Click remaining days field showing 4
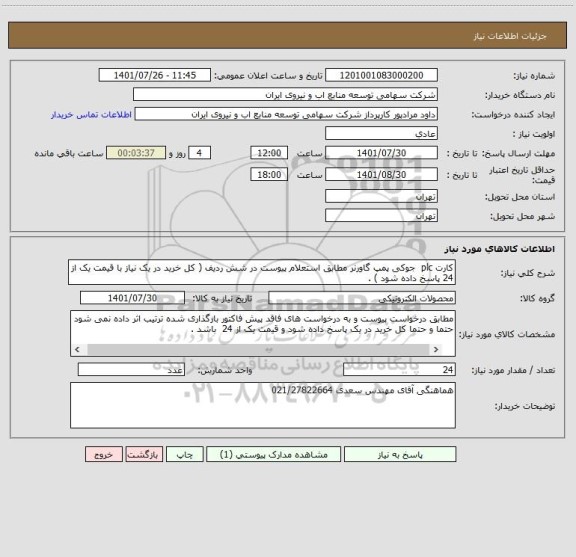This screenshot has height=557, width=576. [199, 153]
